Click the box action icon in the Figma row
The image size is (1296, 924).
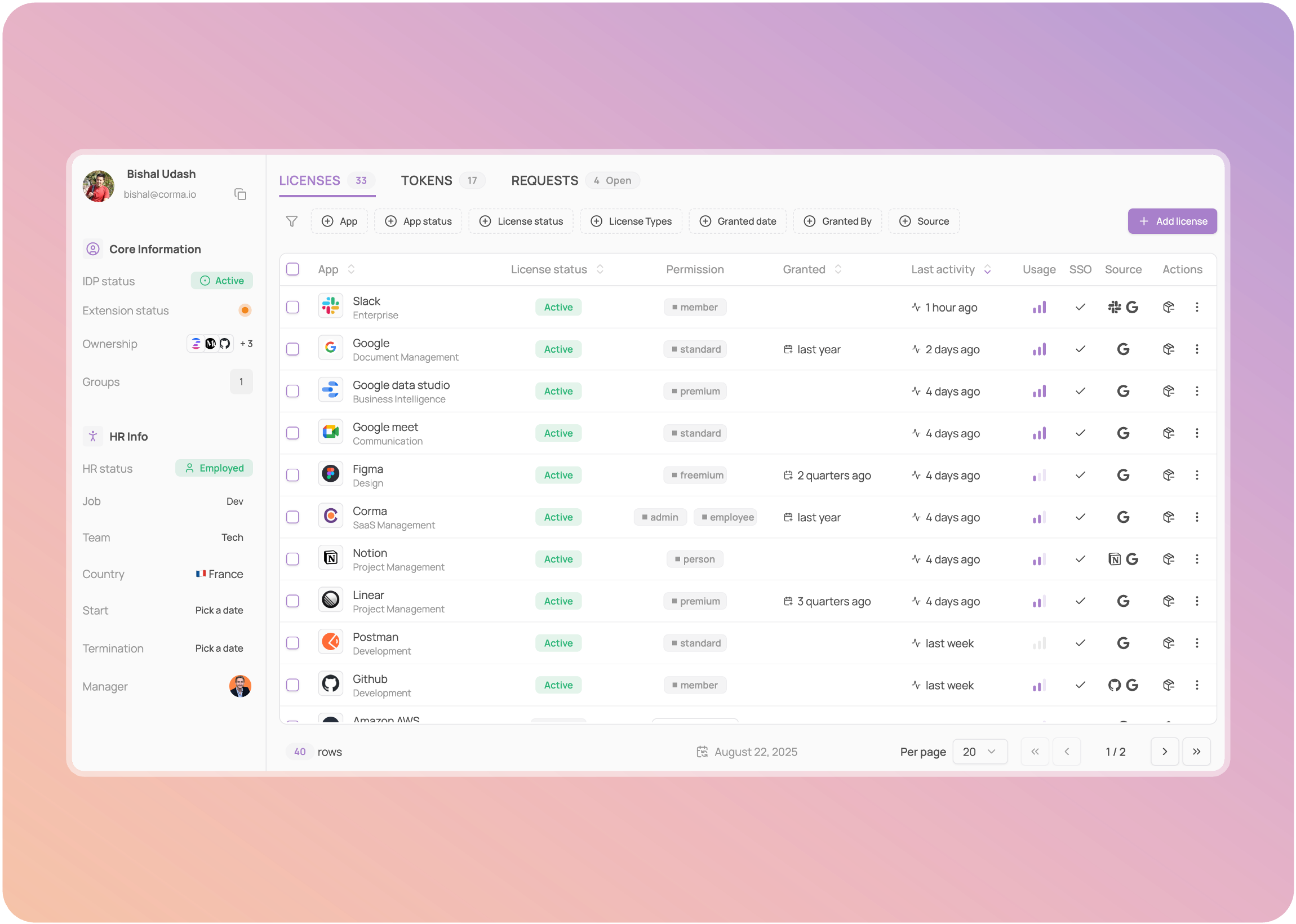[x=1168, y=475]
